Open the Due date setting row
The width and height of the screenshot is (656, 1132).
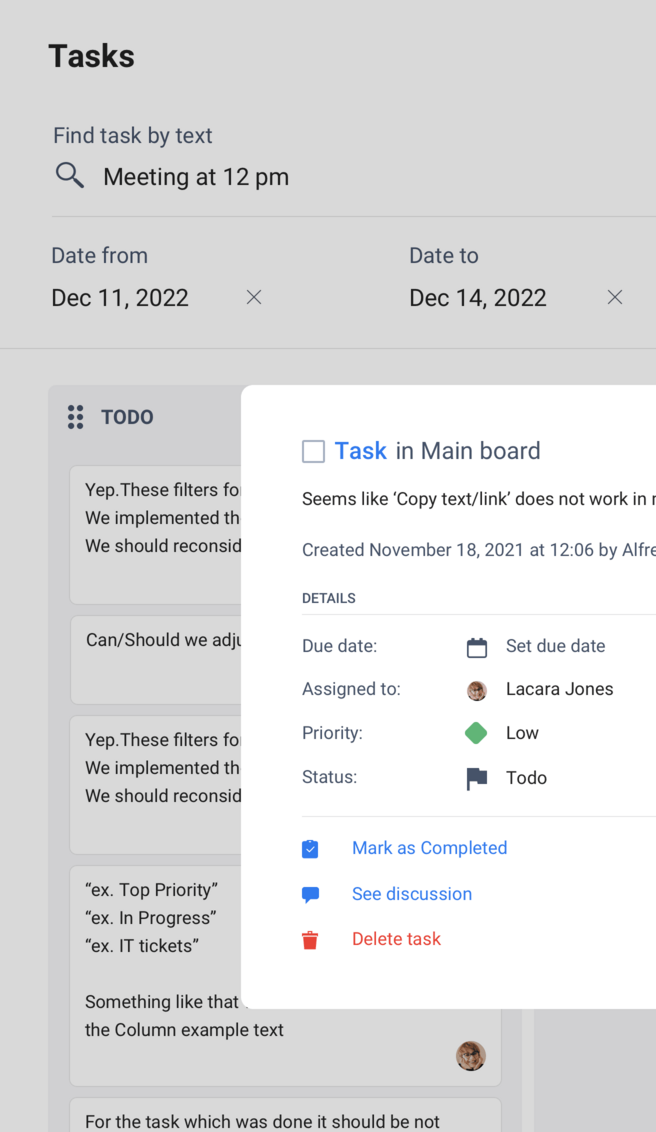555,646
